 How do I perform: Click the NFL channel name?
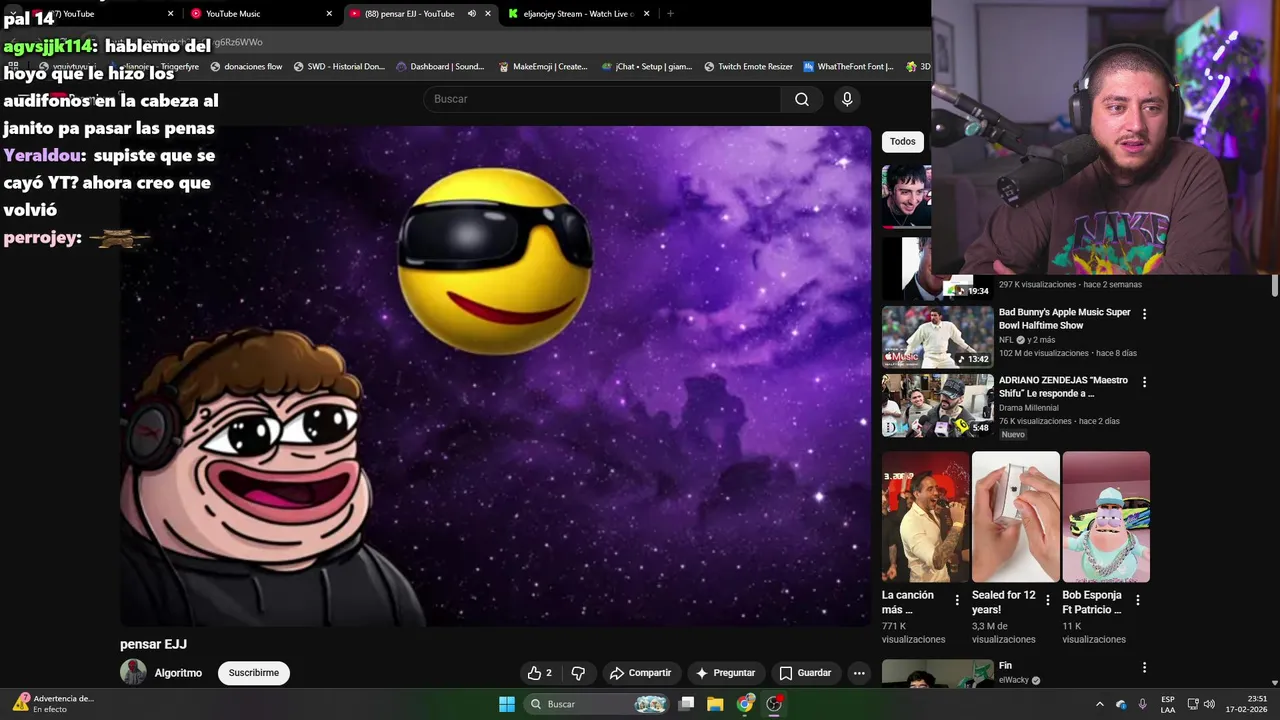[x=1006, y=340]
